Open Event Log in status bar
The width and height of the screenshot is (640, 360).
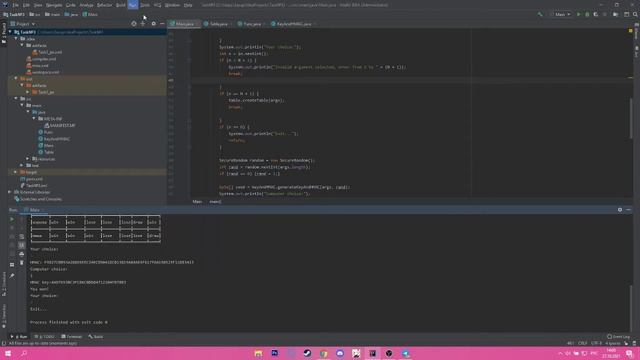click(618, 337)
